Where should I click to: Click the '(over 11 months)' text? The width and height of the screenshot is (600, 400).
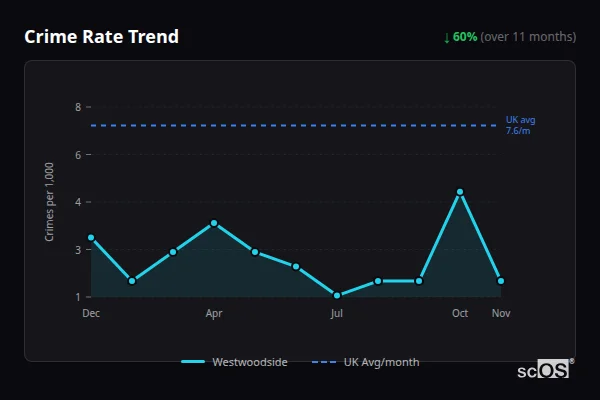(x=528, y=37)
